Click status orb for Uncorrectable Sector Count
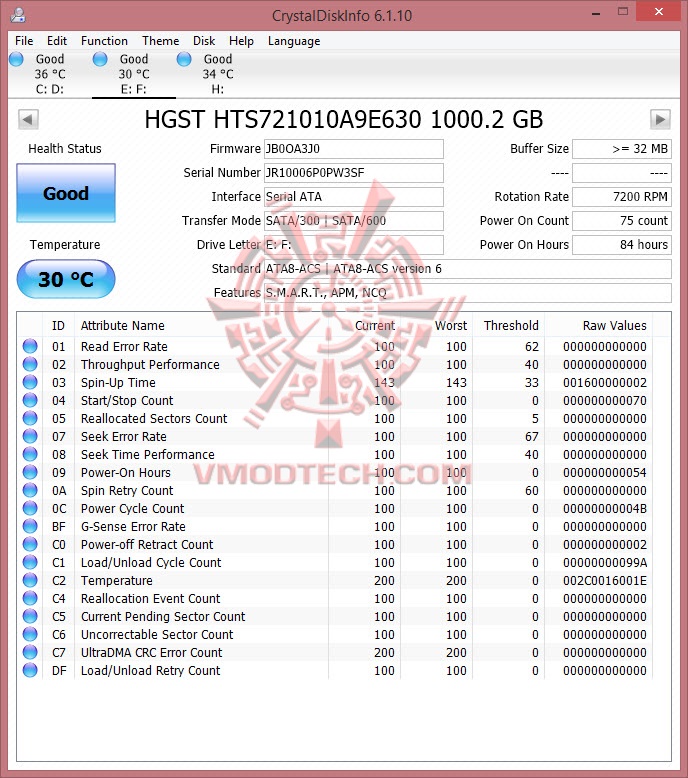This screenshot has width=688, height=778. pos(30,634)
